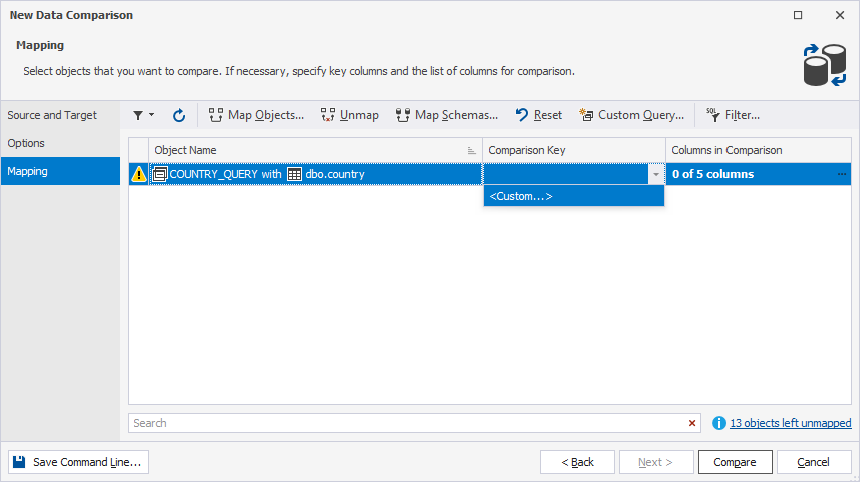This screenshot has height=482, width=860.
Task: Open the Custom Query dialog
Action: (x=631, y=115)
